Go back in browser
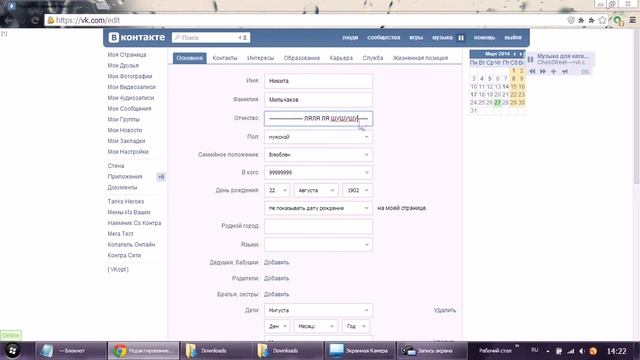The width and height of the screenshot is (640, 360). [9, 20]
